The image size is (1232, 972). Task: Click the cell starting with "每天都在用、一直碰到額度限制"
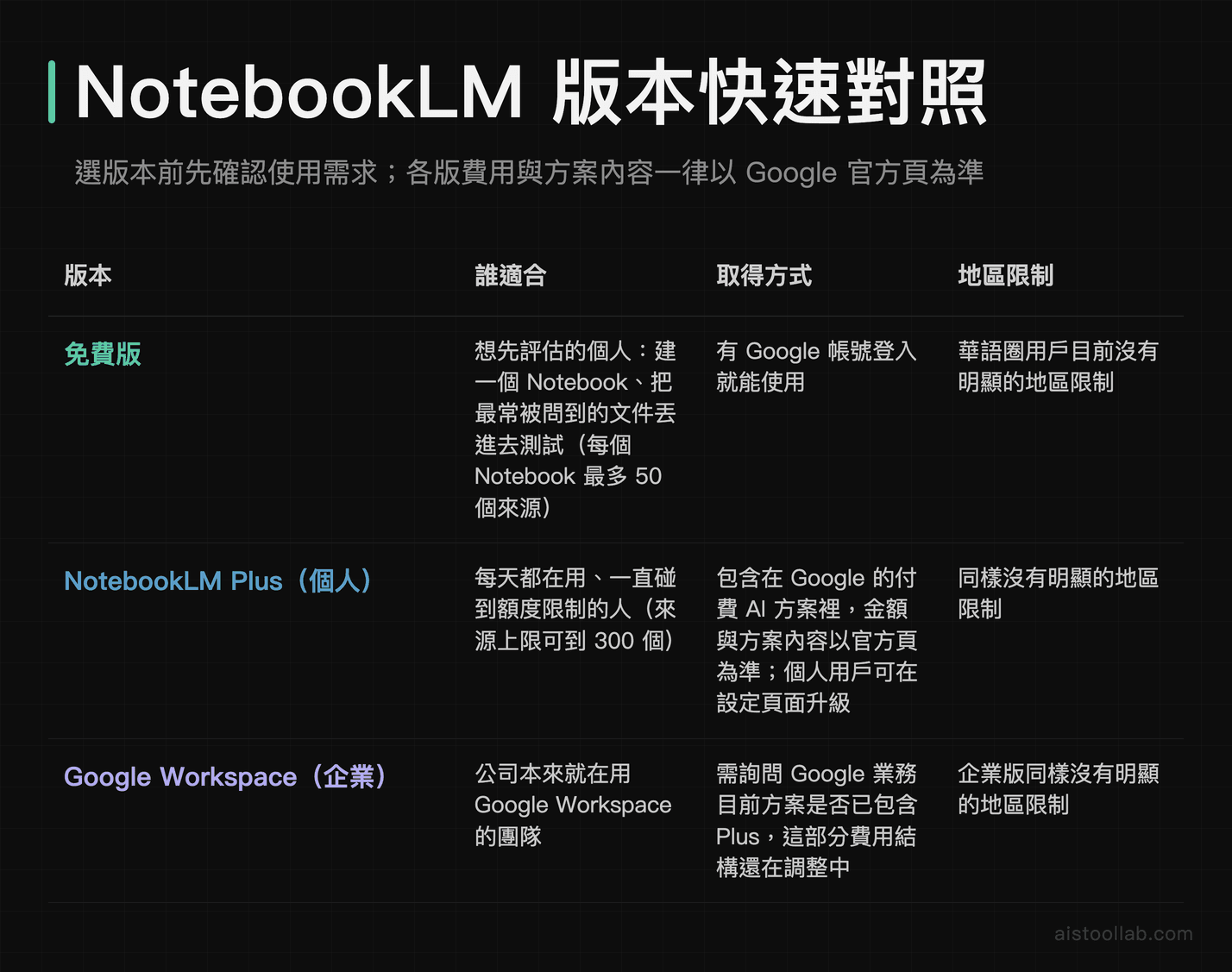click(575, 609)
